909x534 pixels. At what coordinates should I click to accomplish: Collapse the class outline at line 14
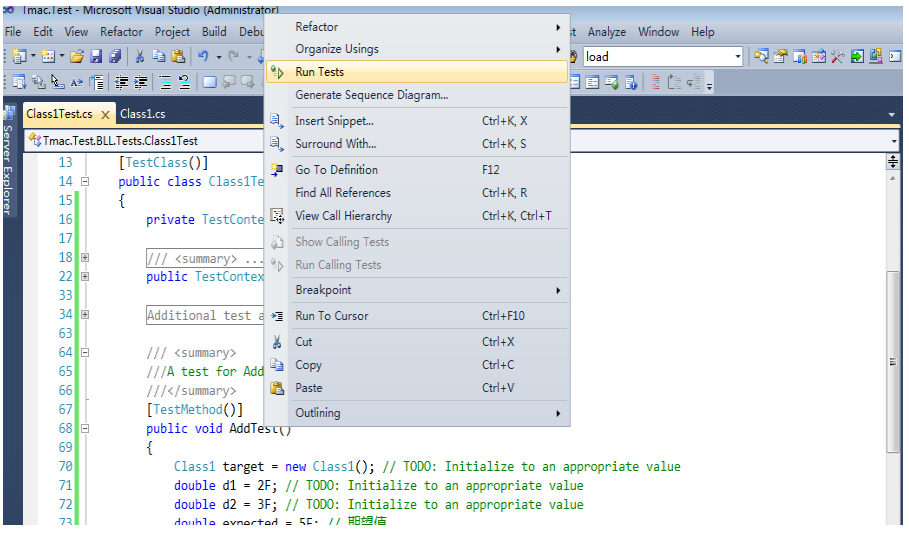[x=85, y=181]
